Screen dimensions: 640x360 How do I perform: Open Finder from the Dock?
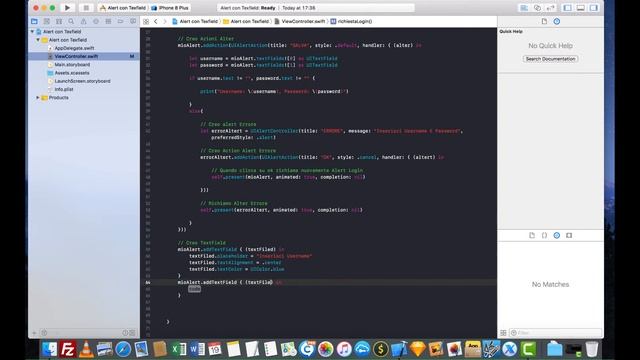(x=49, y=349)
